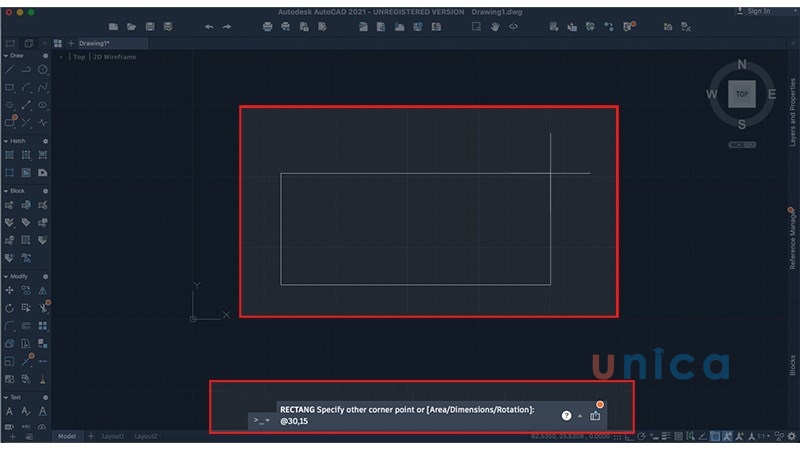Switch to the Model tab
Image resolution: width=800 pixels, height=450 pixels.
67,436
